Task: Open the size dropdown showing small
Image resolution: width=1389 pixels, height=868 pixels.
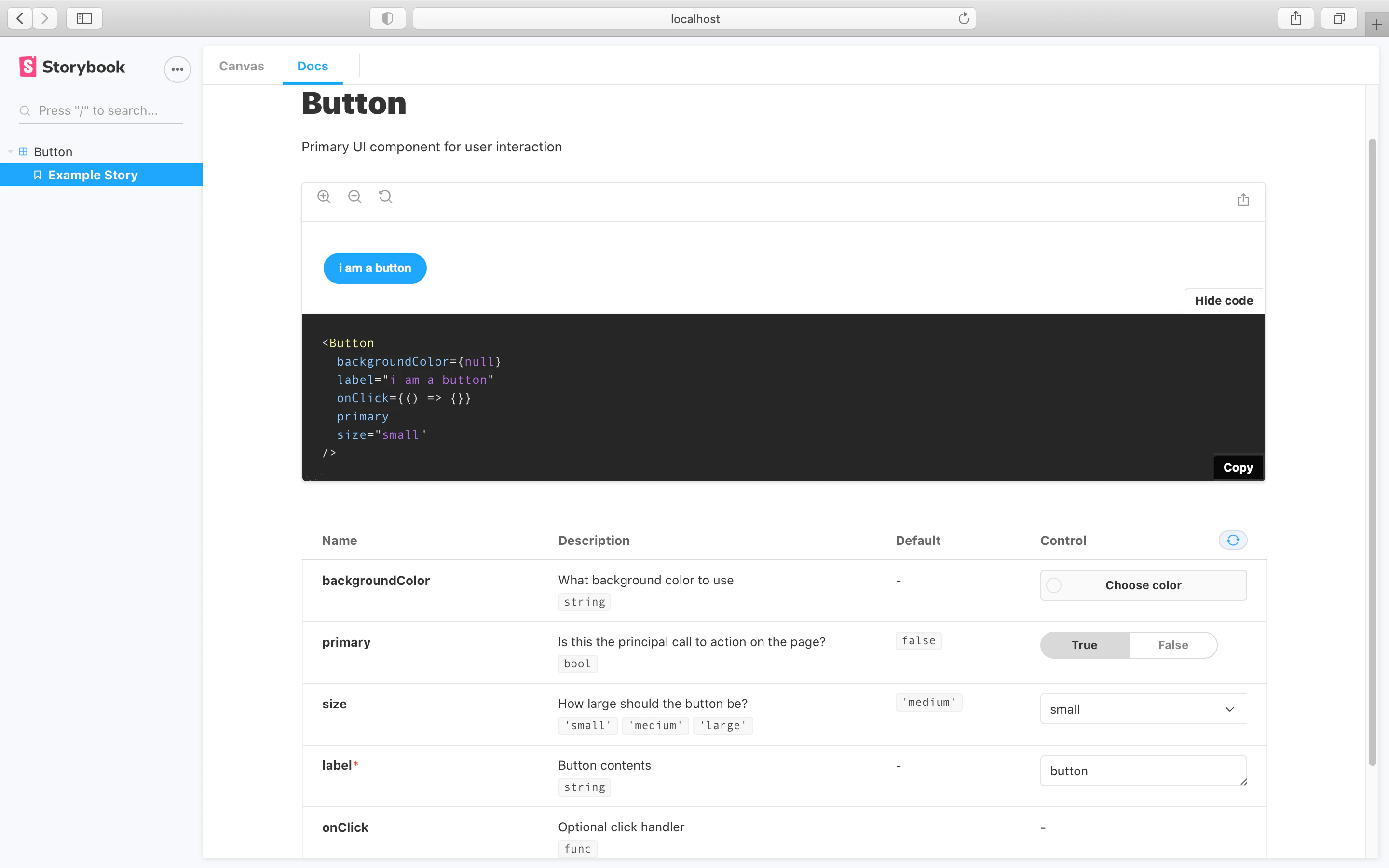Action: point(1143,708)
